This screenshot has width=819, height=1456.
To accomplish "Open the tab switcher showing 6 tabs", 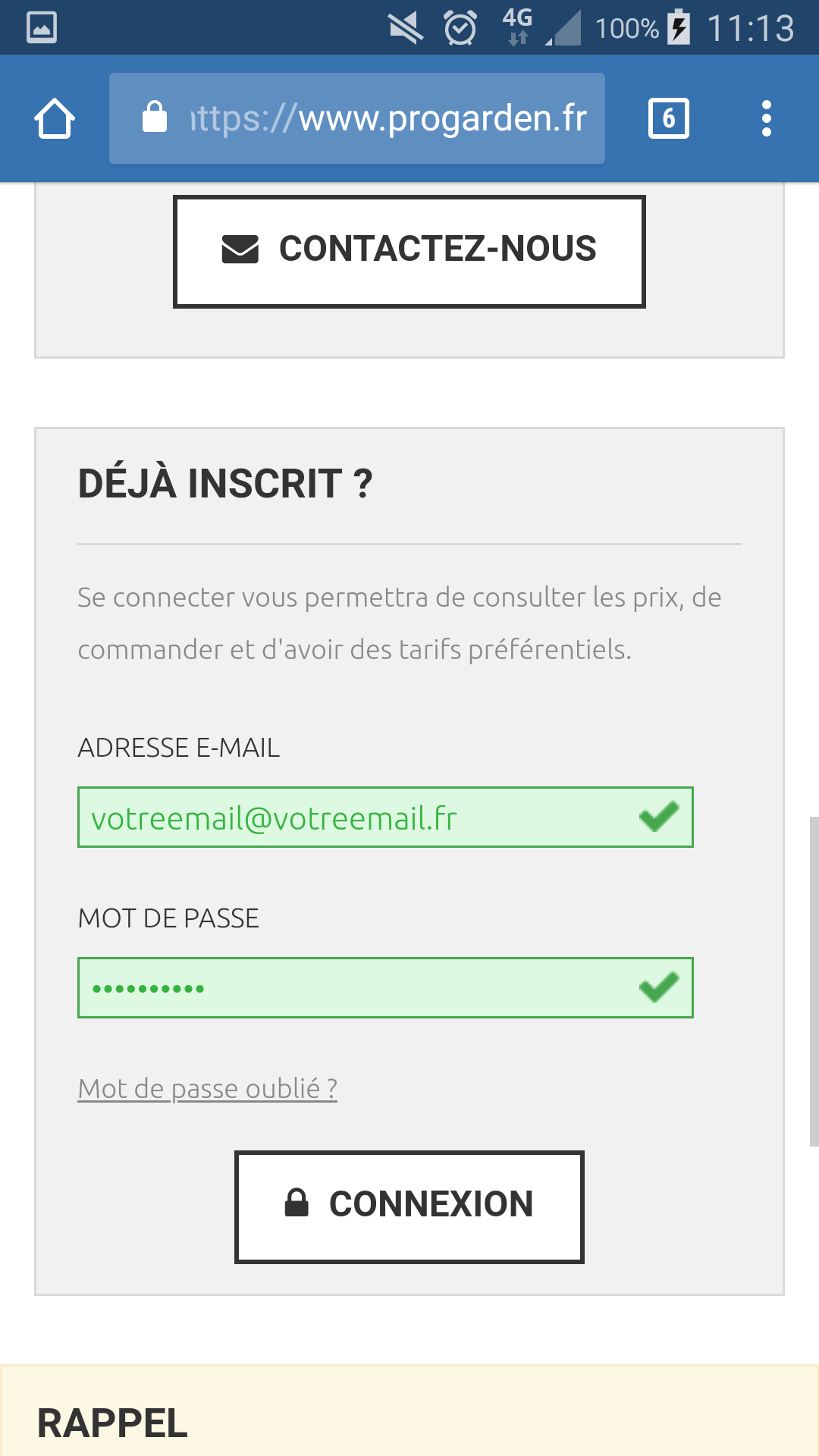I will pos(668,116).
